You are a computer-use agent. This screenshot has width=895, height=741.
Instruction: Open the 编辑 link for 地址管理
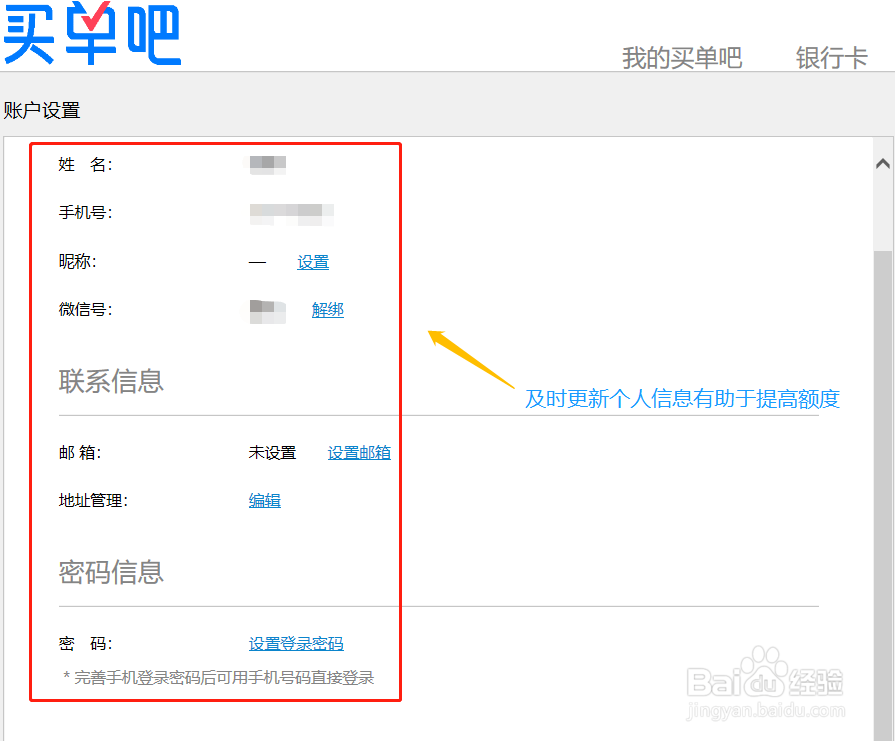265,501
